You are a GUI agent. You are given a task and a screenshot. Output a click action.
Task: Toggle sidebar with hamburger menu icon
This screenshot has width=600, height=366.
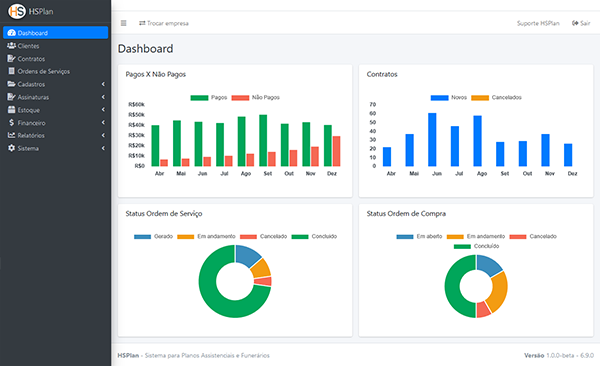124,23
